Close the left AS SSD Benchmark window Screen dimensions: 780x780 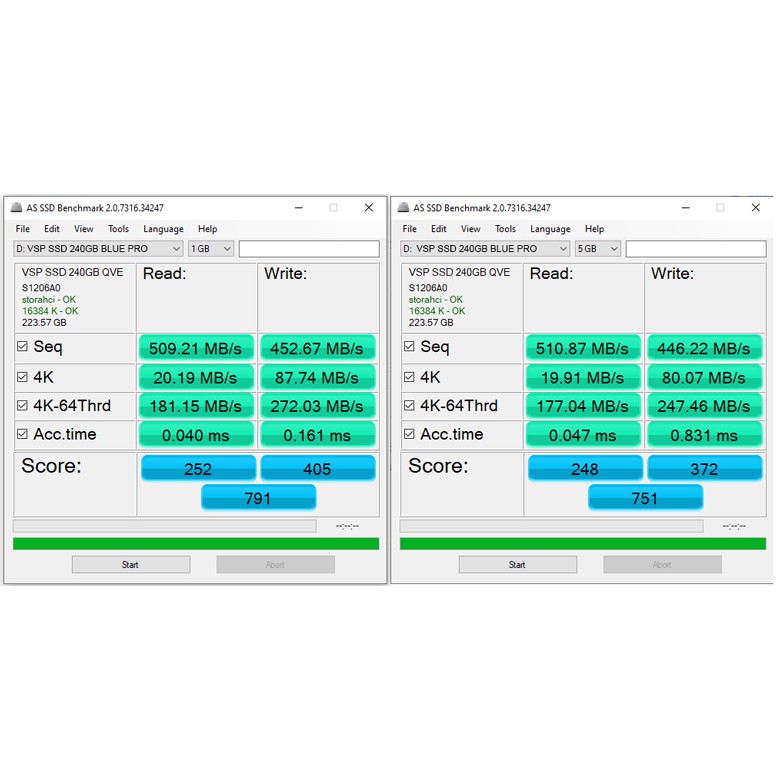(368, 208)
